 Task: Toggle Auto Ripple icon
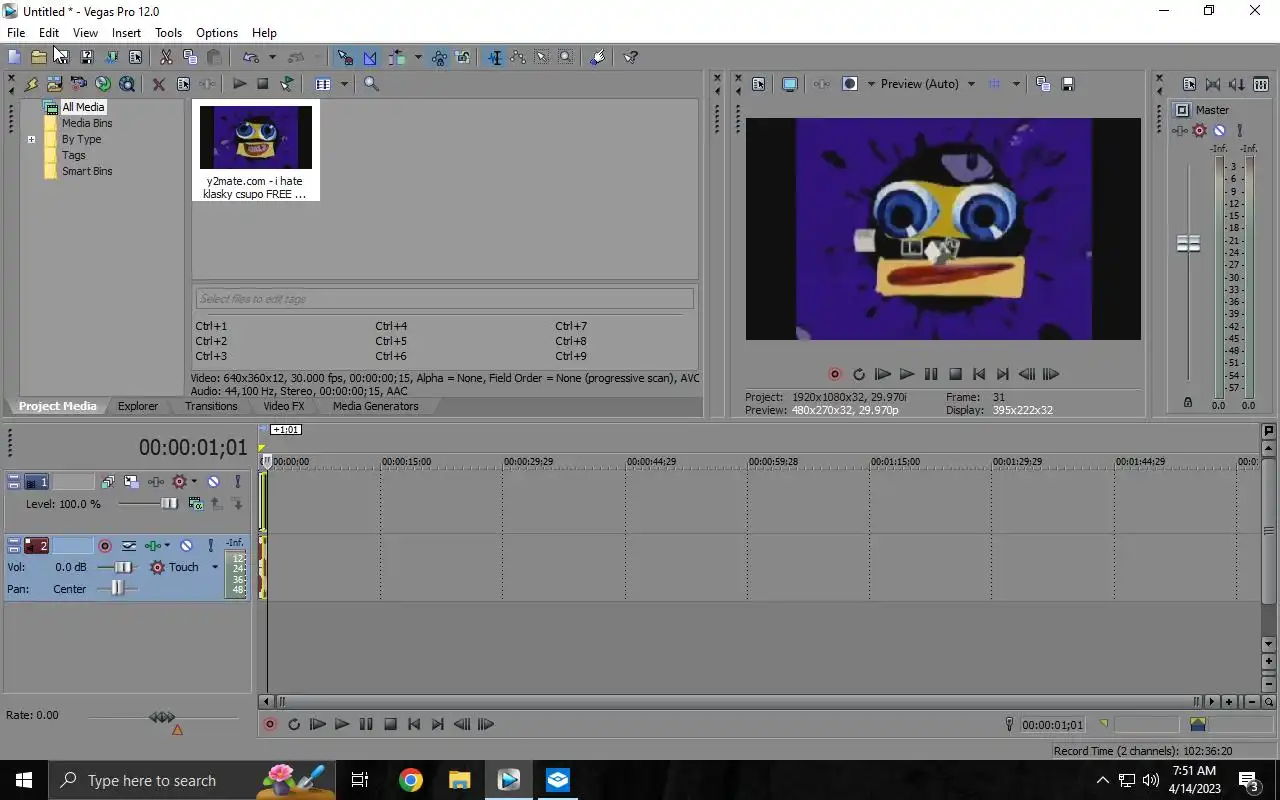tap(397, 57)
